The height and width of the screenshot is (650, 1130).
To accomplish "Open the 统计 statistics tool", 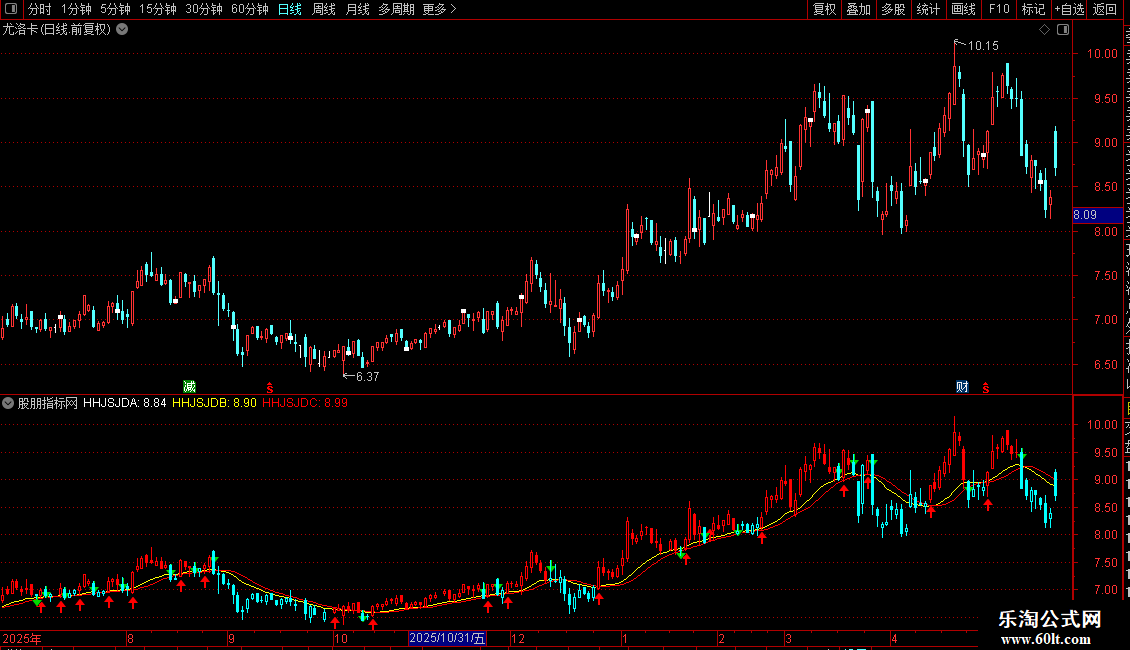I will click(927, 9).
